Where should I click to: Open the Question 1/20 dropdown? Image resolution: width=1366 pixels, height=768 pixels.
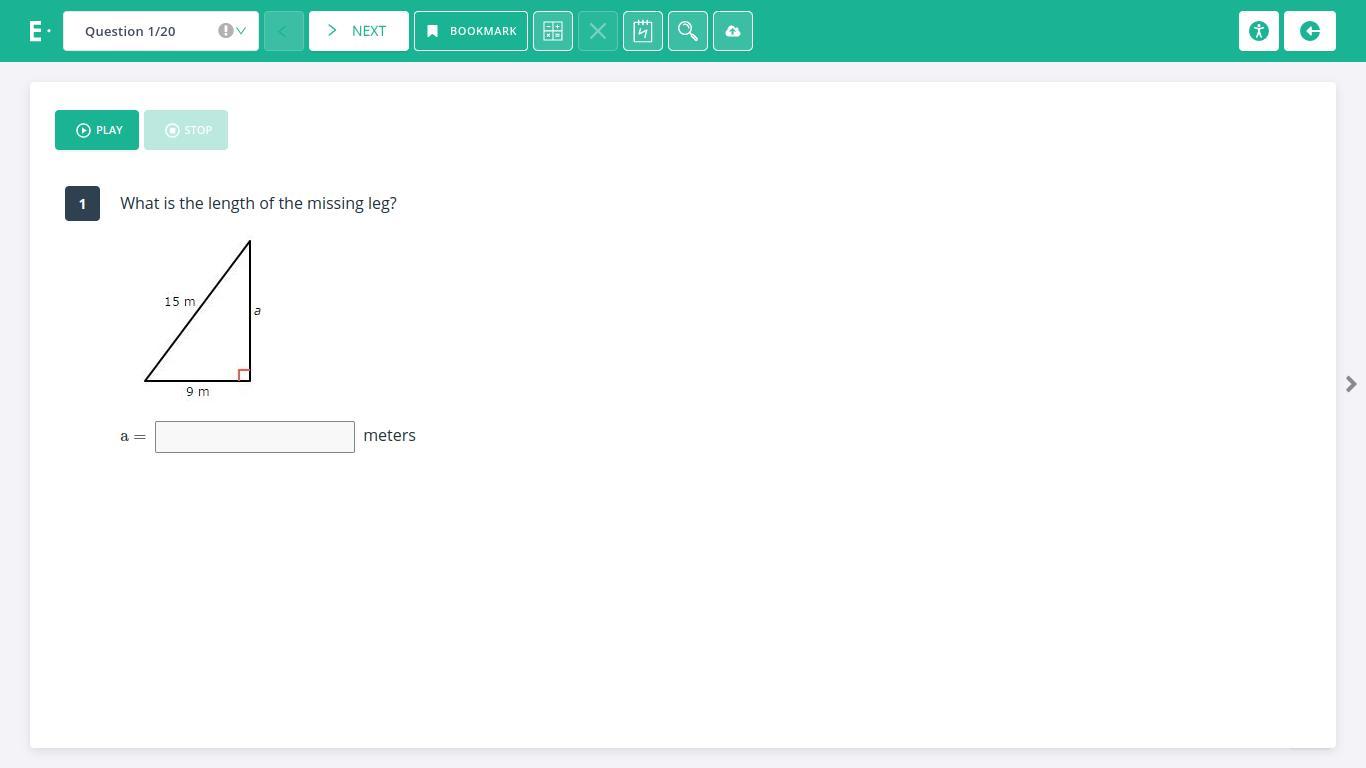(161, 31)
